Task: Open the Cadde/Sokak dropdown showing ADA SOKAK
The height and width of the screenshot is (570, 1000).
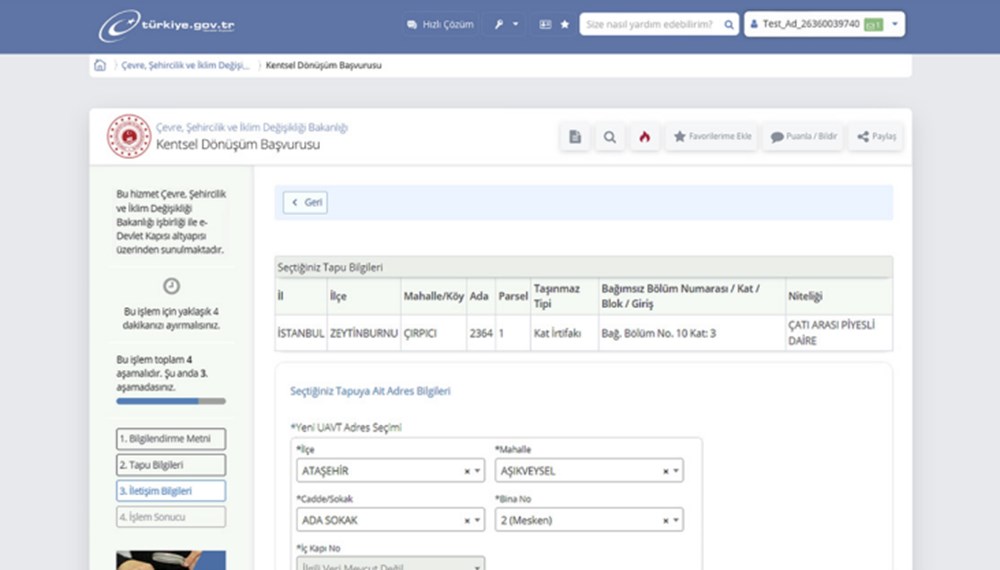Action: coord(477,520)
